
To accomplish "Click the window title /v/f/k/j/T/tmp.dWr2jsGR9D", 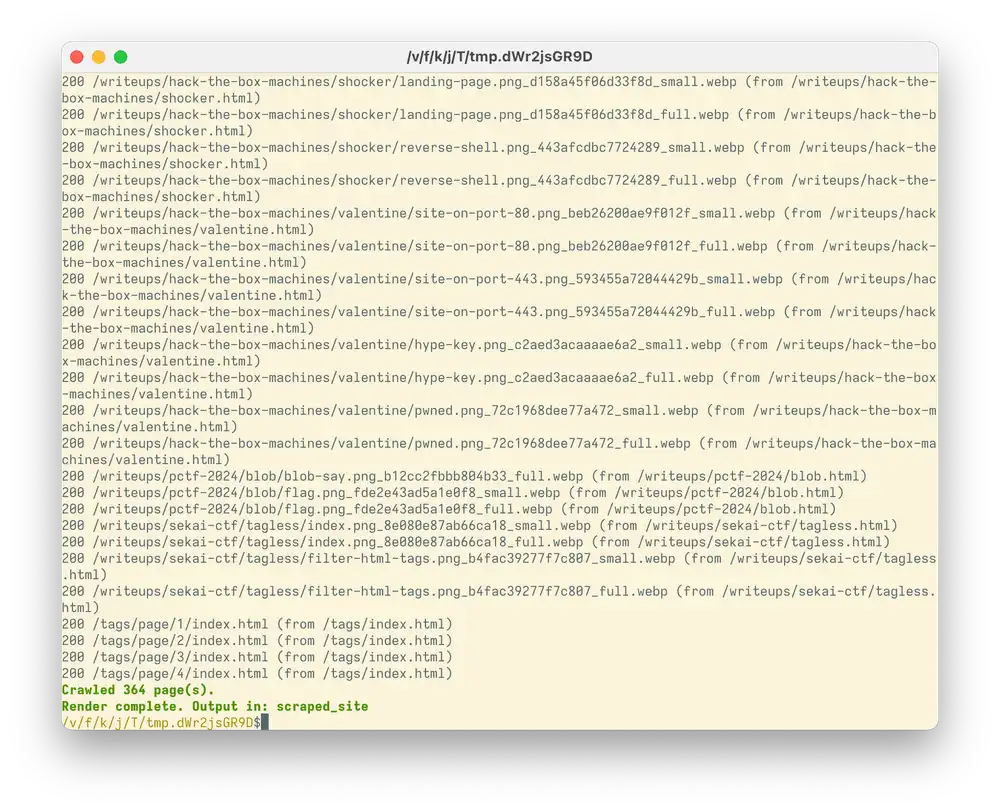I will point(499,57).
